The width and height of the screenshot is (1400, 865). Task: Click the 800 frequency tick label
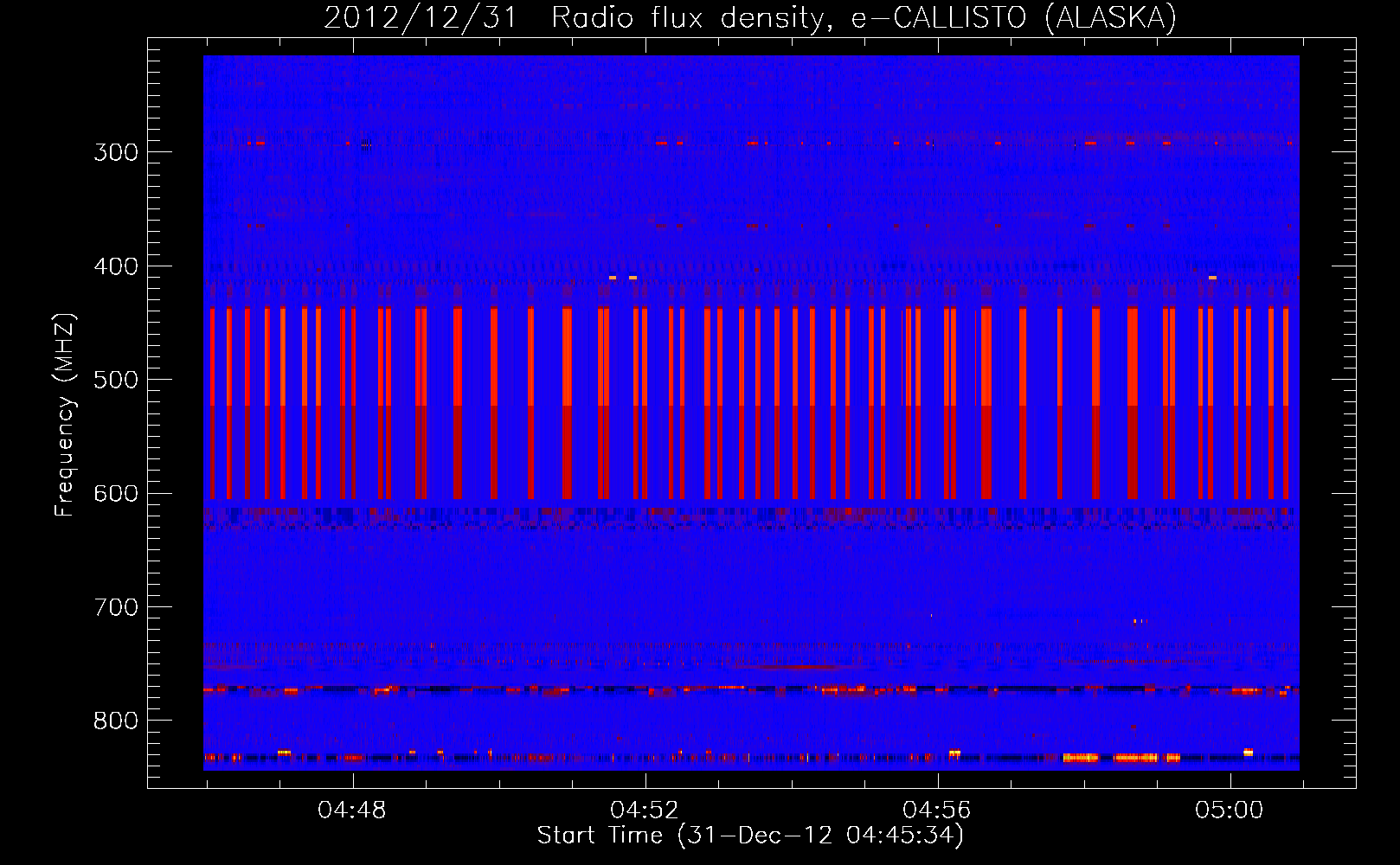tap(116, 721)
